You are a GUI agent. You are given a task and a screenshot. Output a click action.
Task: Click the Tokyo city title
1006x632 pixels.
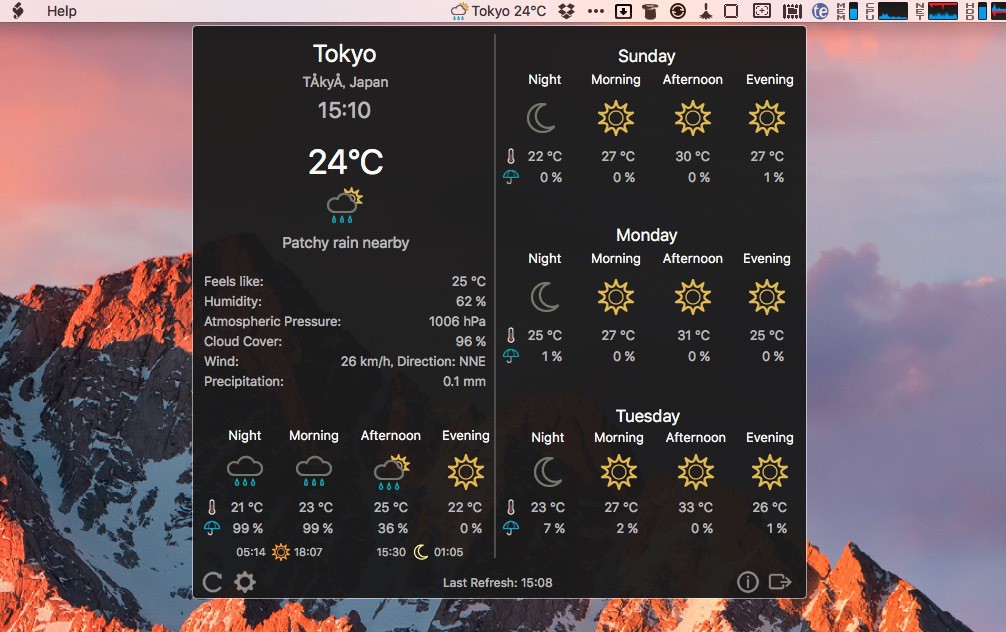[x=345, y=54]
